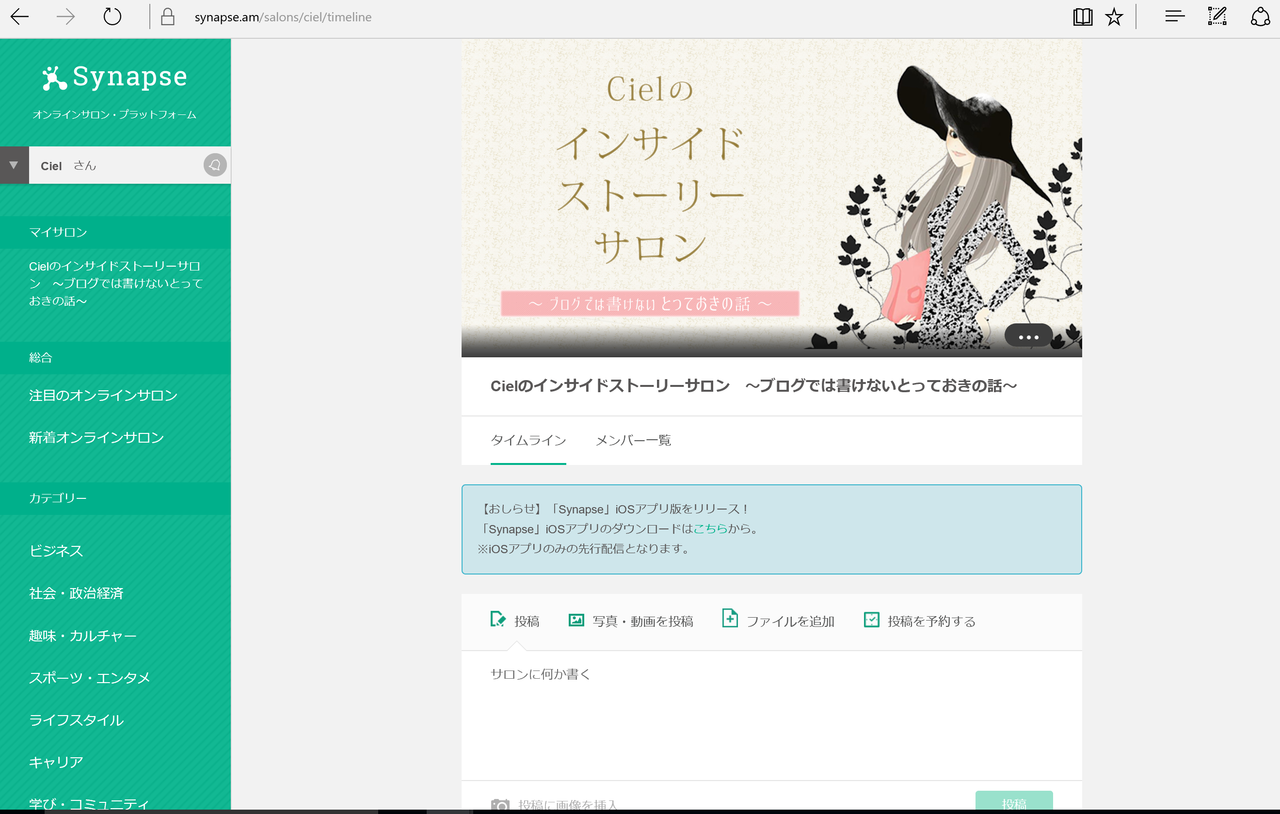Open the three-dots menu on salon banner
Image resolution: width=1280 pixels, height=814 pixels.
pos(1028,337)
